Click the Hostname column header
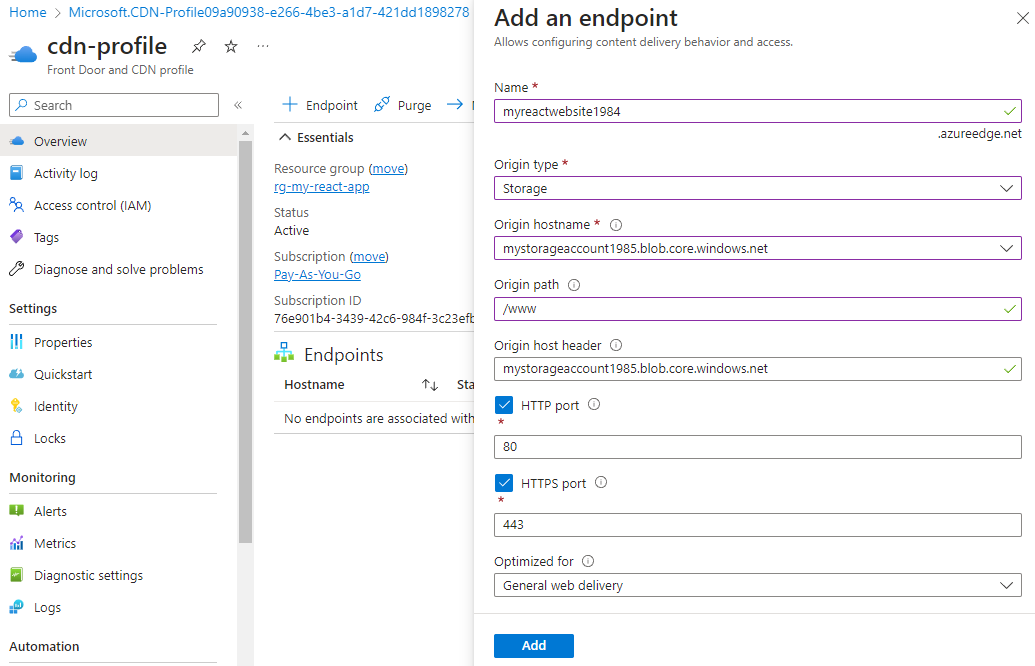Viewport: 1035px width, 666px height. click(314, 385)
